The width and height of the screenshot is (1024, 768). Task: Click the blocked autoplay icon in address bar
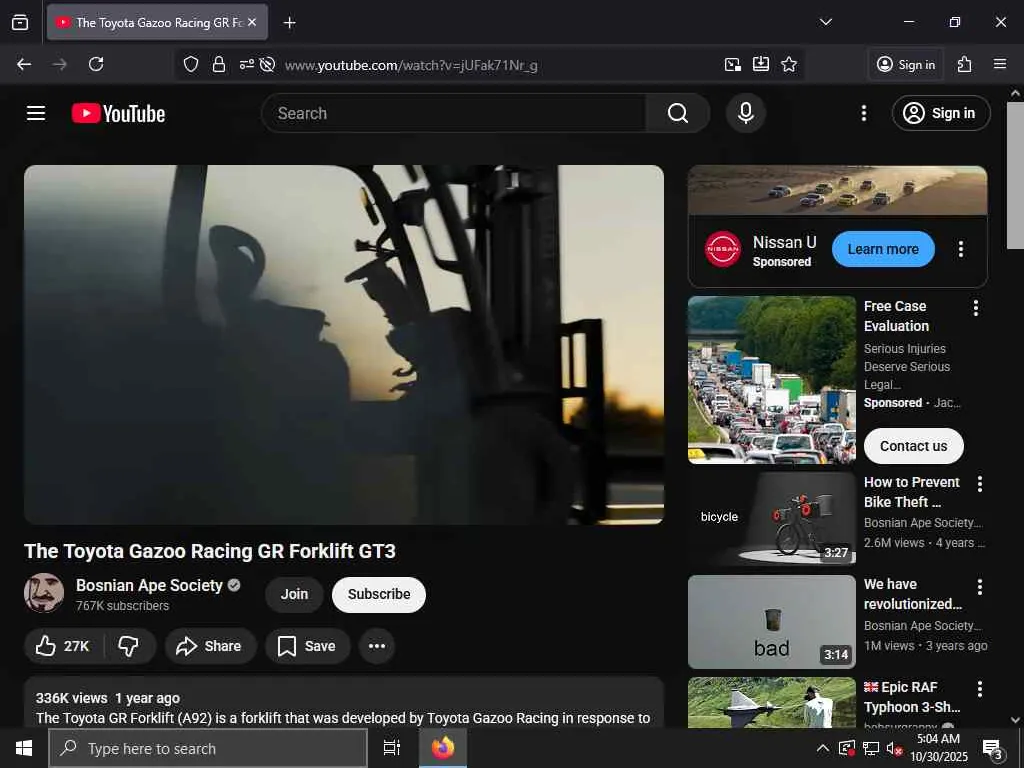pyautogui.click(x=267, y=64)
